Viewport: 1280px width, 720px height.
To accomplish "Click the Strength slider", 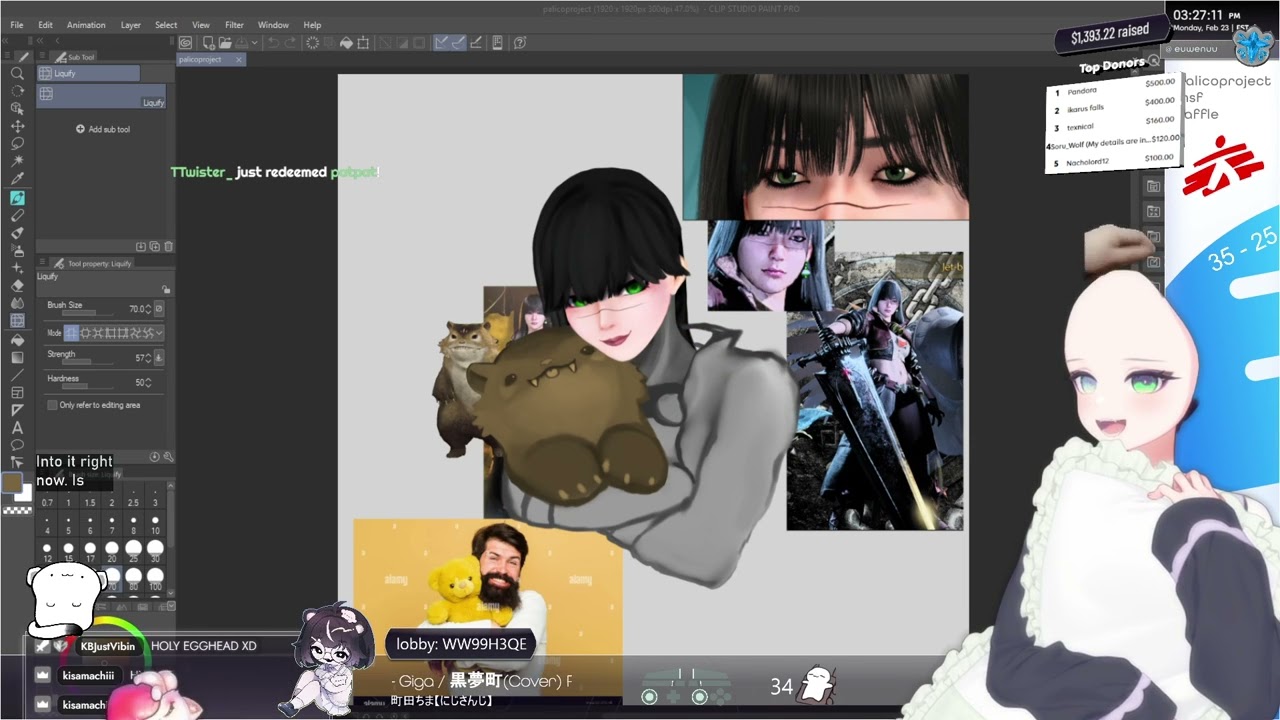I will point(86,362).
